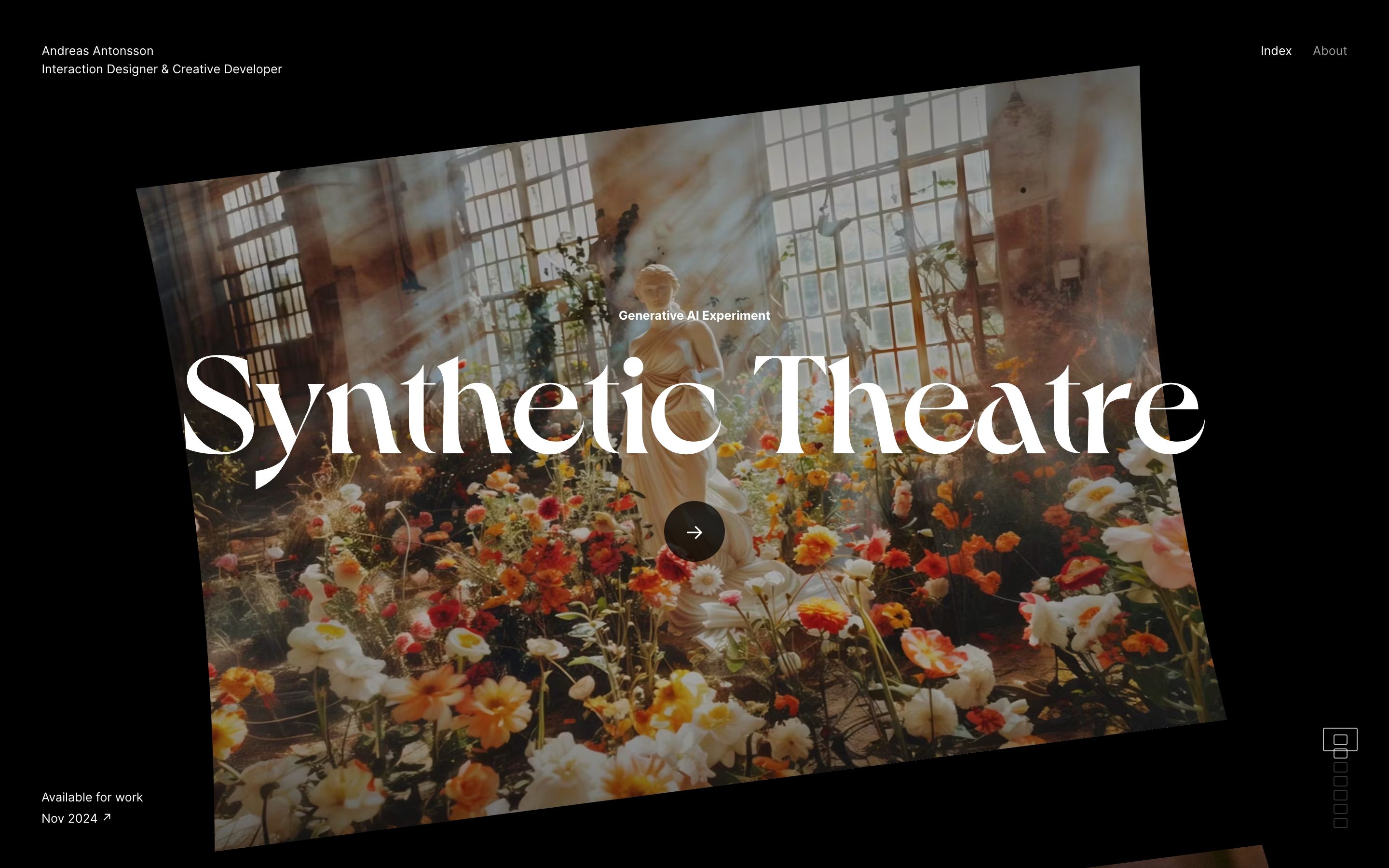Click the Nov 2024 availability link

coord(69,818)
